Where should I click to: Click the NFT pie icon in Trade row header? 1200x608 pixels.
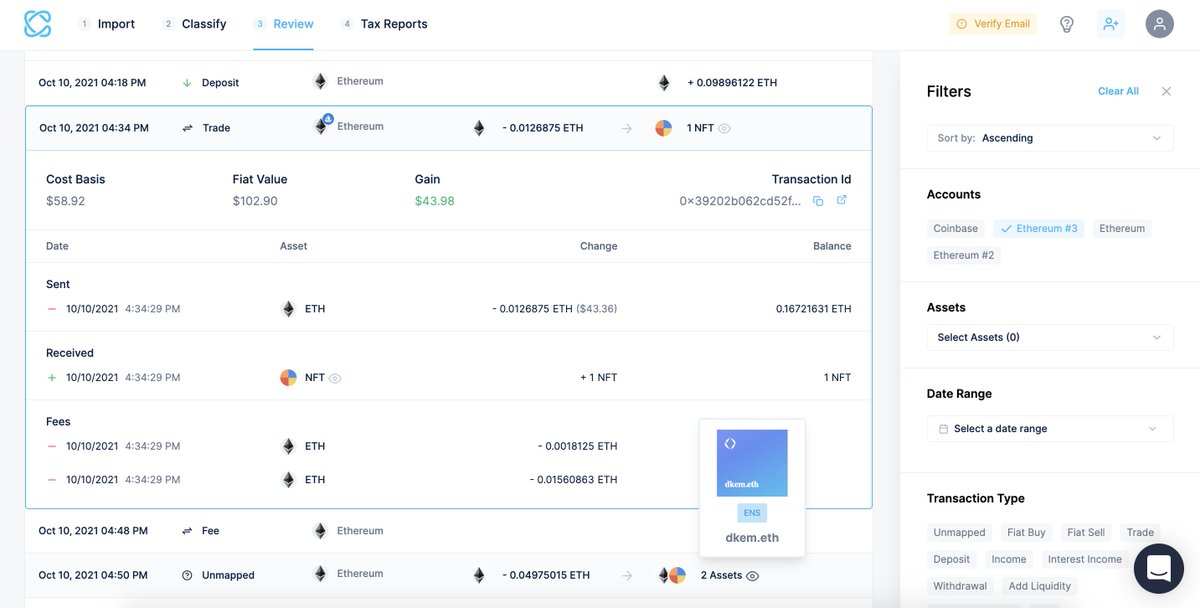663,128
